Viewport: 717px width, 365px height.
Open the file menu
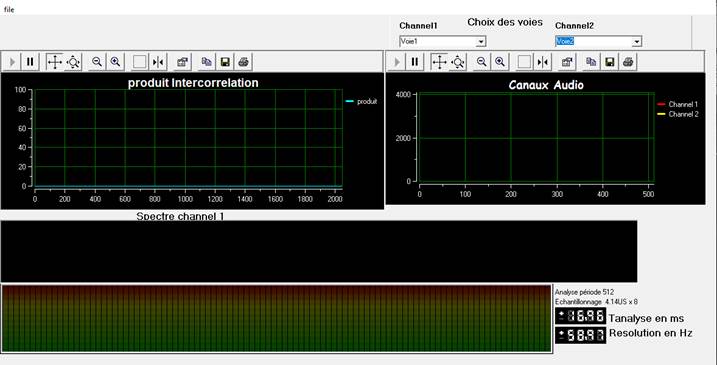(9, 9)
